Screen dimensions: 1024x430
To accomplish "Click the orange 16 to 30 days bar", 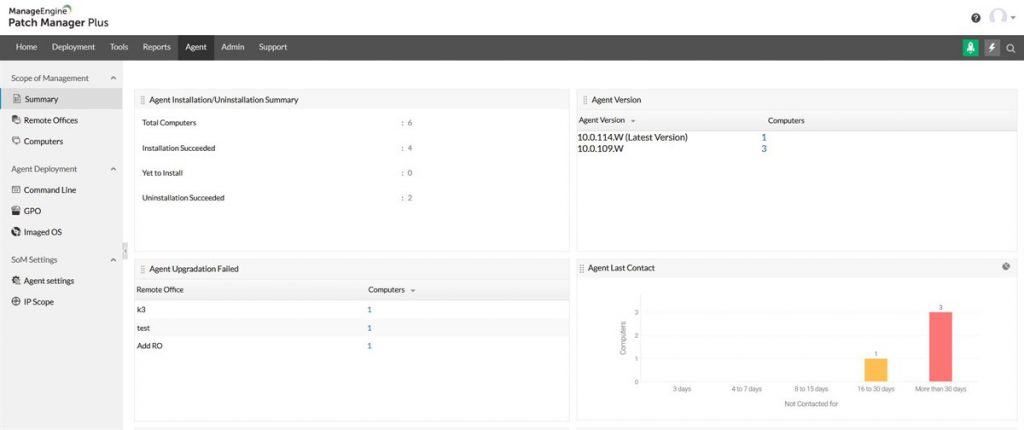I will click(x=876, y=370).
